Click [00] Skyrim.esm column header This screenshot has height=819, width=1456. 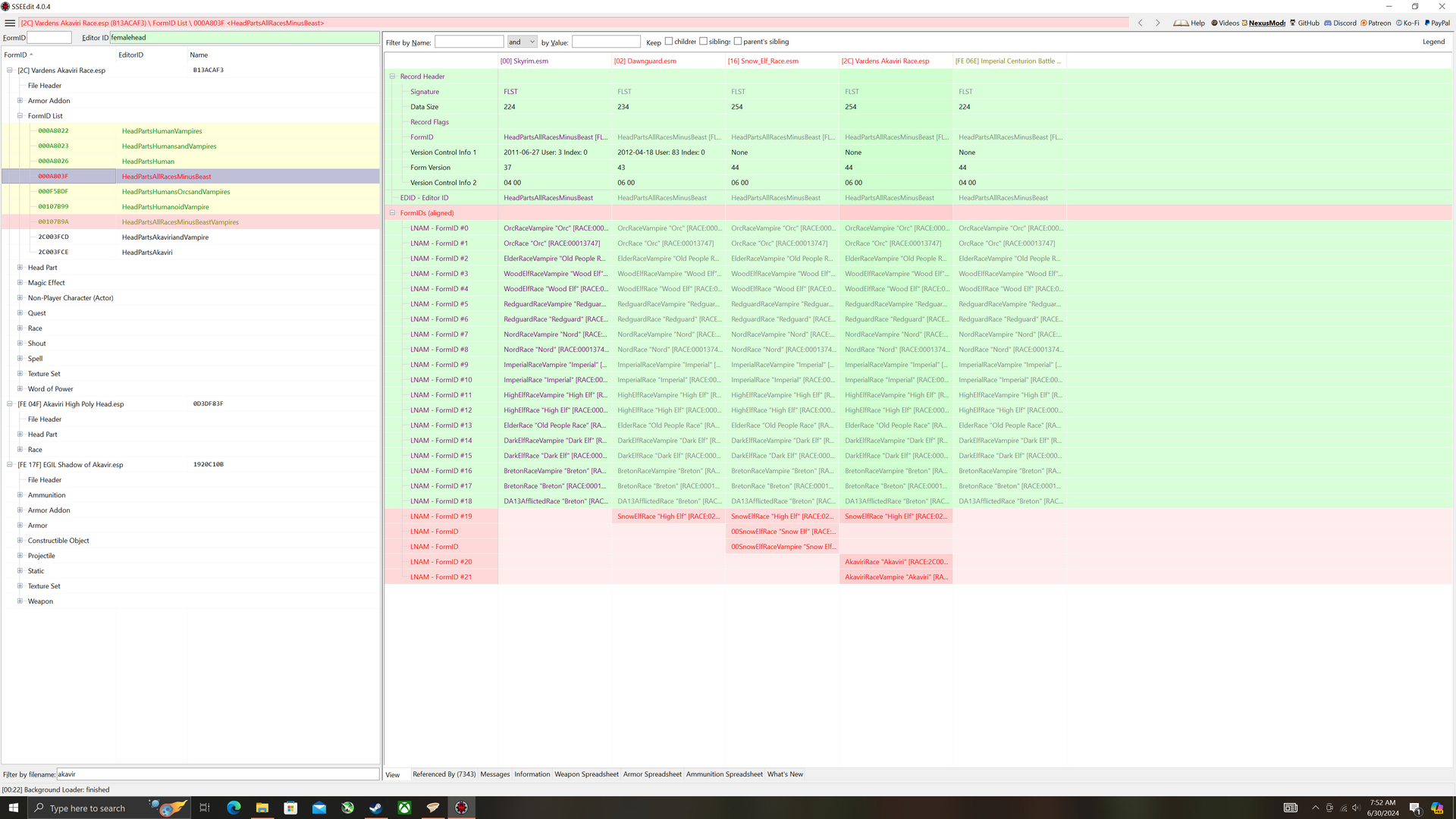tap(554, 61)
